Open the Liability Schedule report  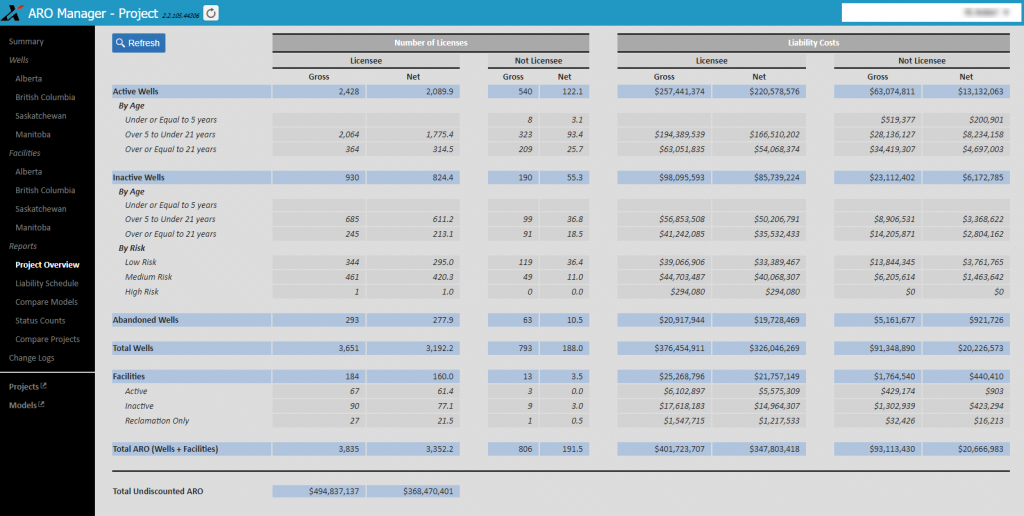point(47,283)
